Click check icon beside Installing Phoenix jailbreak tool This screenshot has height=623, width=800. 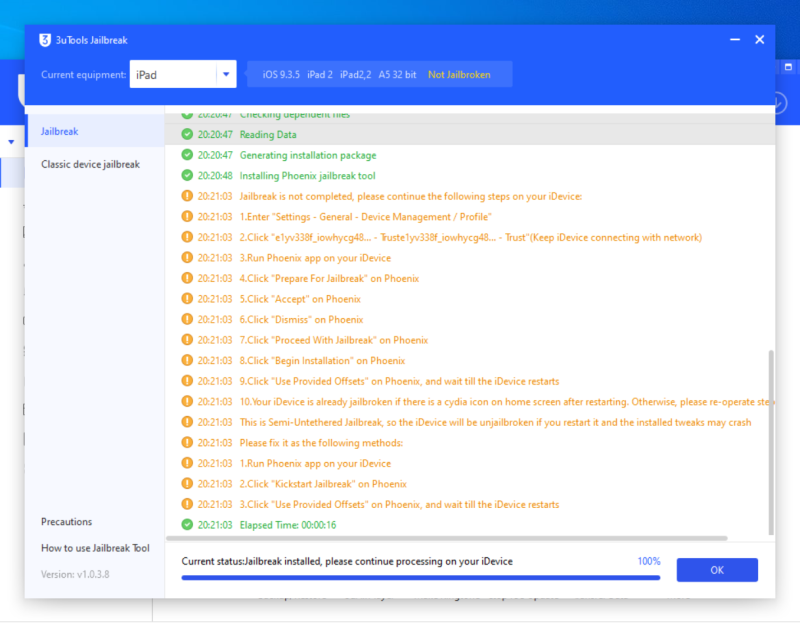click(187, 175)
